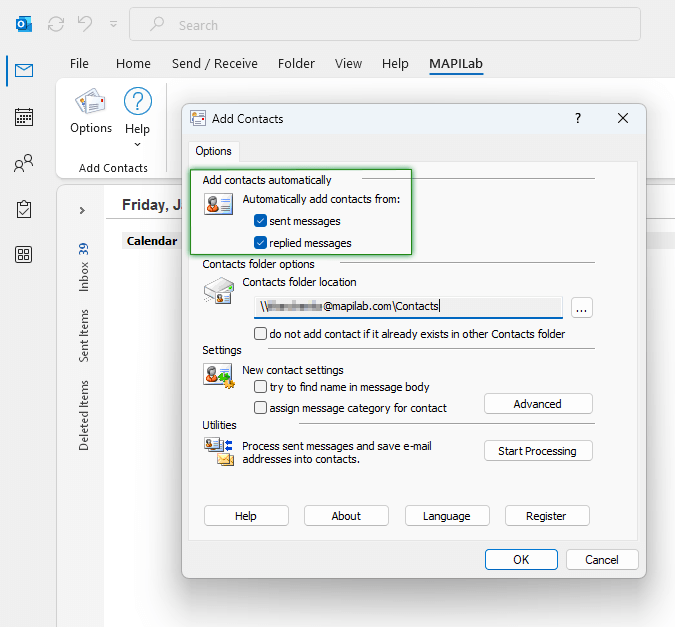Enable assign message category for contact

pos(260,407)
